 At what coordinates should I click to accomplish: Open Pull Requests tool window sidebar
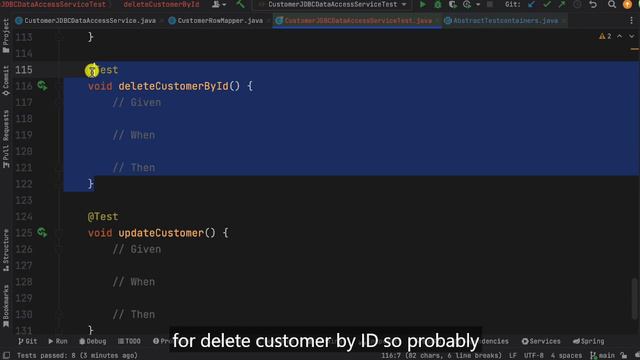click(x=6, y=139)
